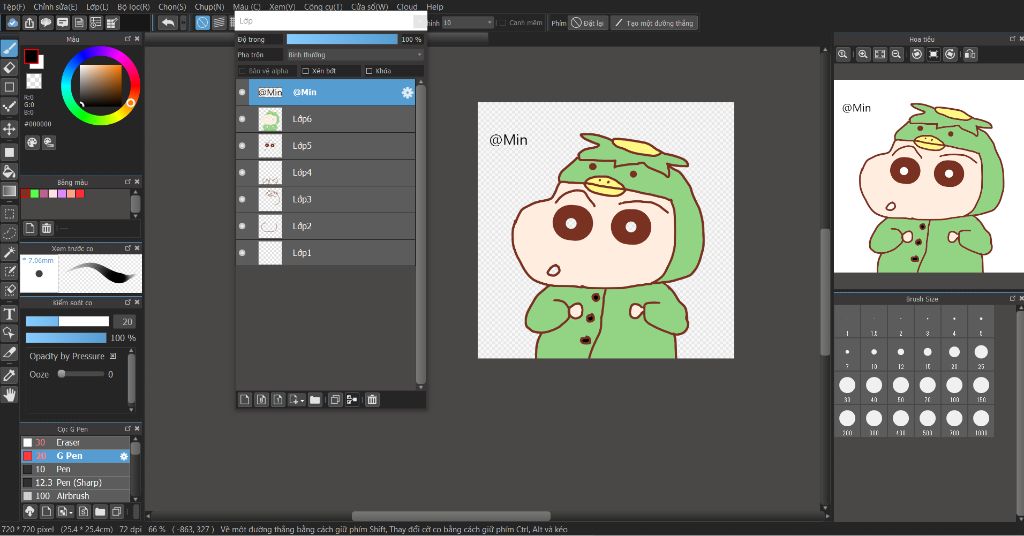Select the Text tool
This screenshot has height=536, width=1024.
pos(9,314)
